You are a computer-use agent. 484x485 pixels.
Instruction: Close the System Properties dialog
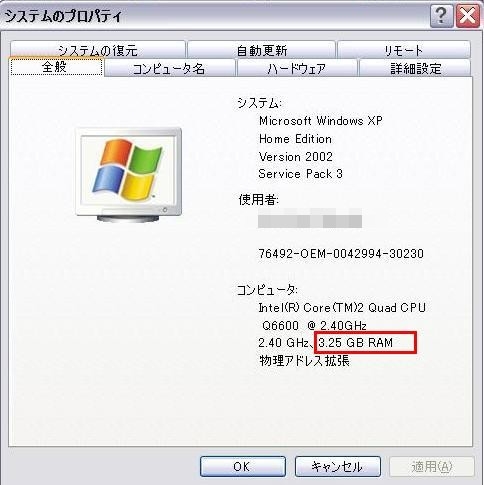pyautogui.click(x=468, y=15)
